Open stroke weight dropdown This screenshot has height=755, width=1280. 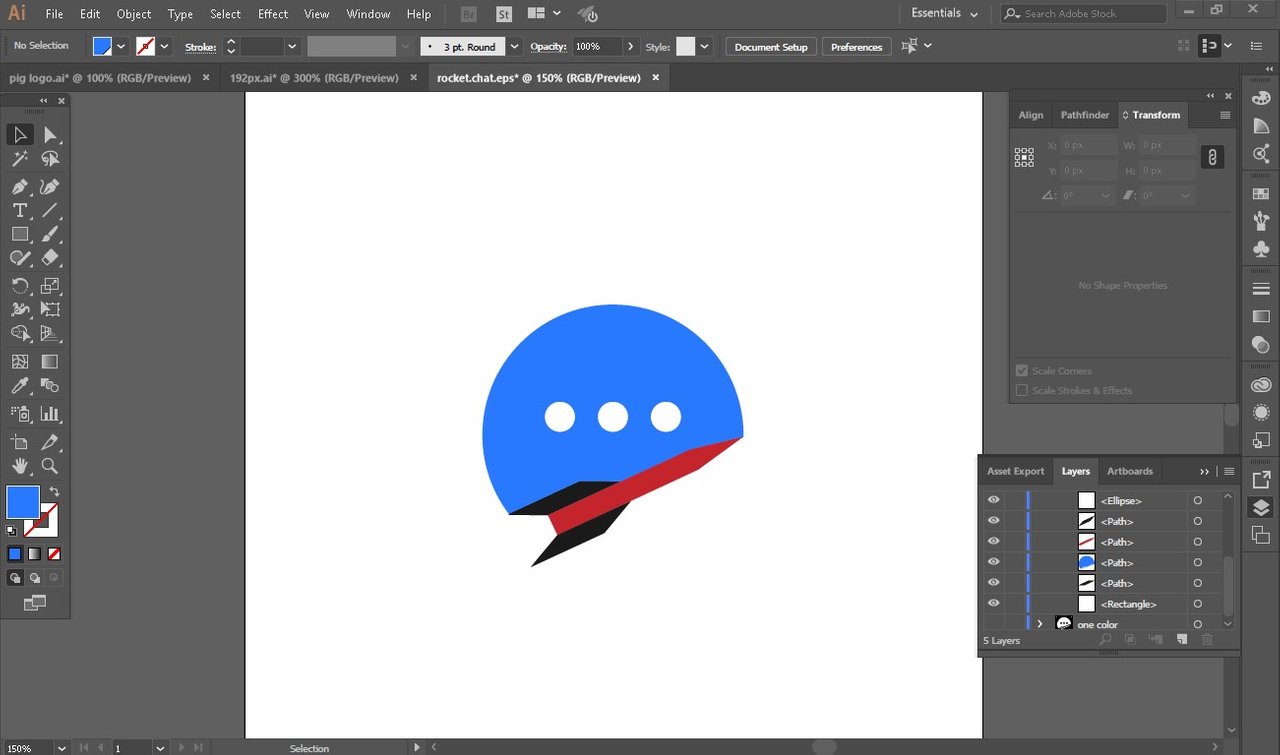coord(292,46)
